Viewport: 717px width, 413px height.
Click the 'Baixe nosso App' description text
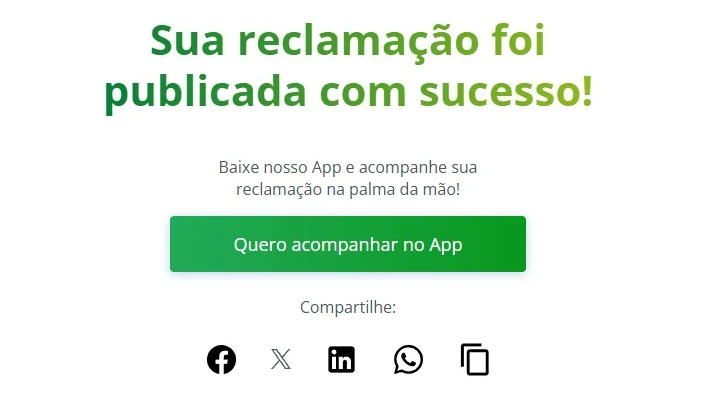coord(348,178)
